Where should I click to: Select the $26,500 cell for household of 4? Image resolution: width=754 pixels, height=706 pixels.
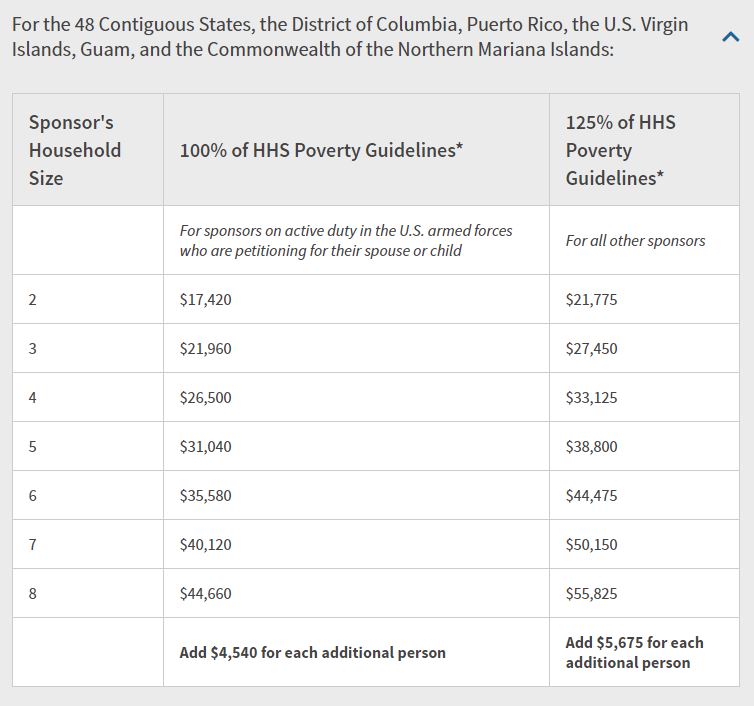[356, 398]
